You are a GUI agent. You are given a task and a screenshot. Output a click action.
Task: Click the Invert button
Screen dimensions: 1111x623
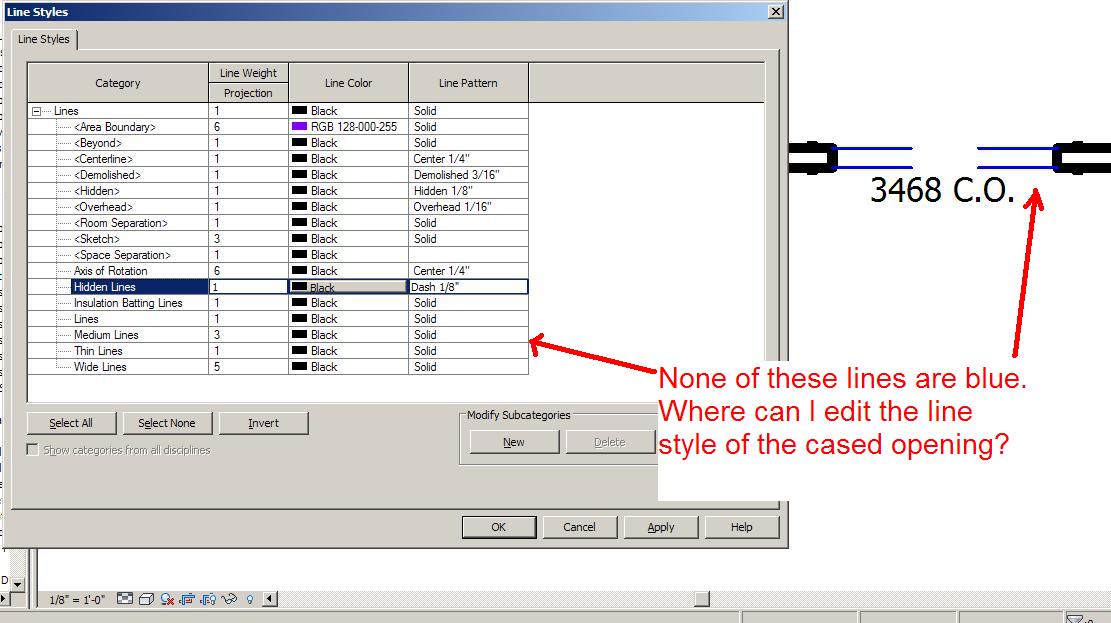(264, 423)
